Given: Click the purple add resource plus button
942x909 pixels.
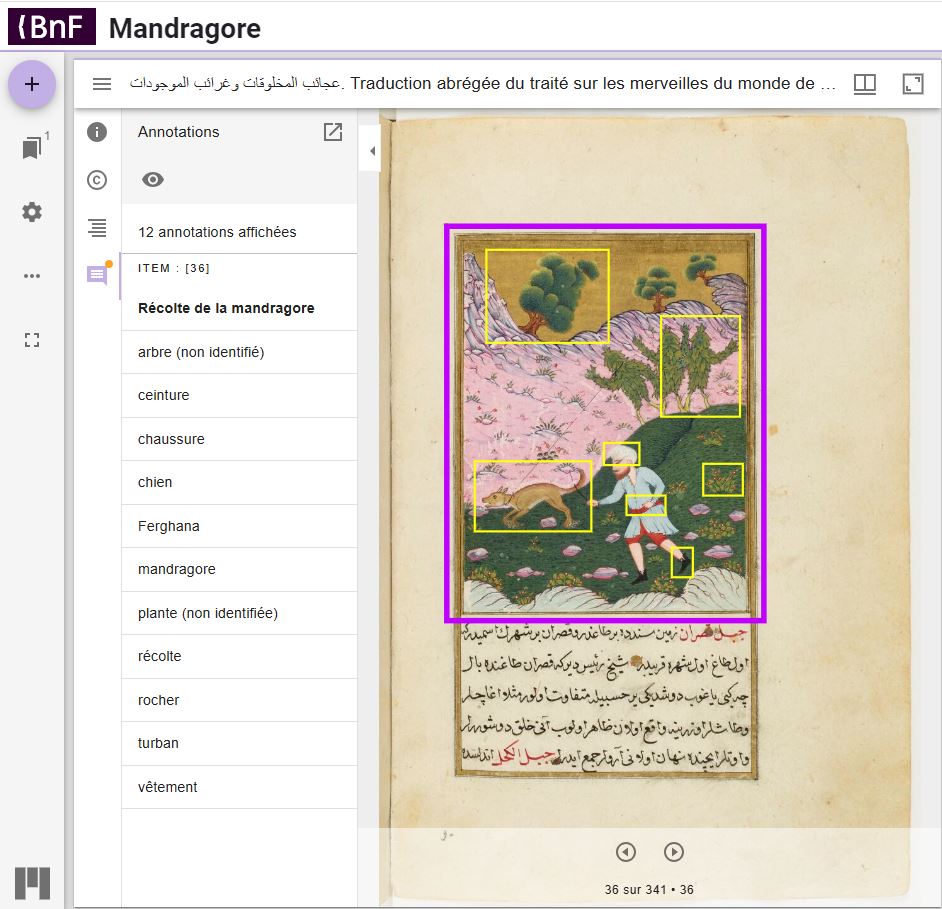Looking at the screenshot, I should point(32,85).
